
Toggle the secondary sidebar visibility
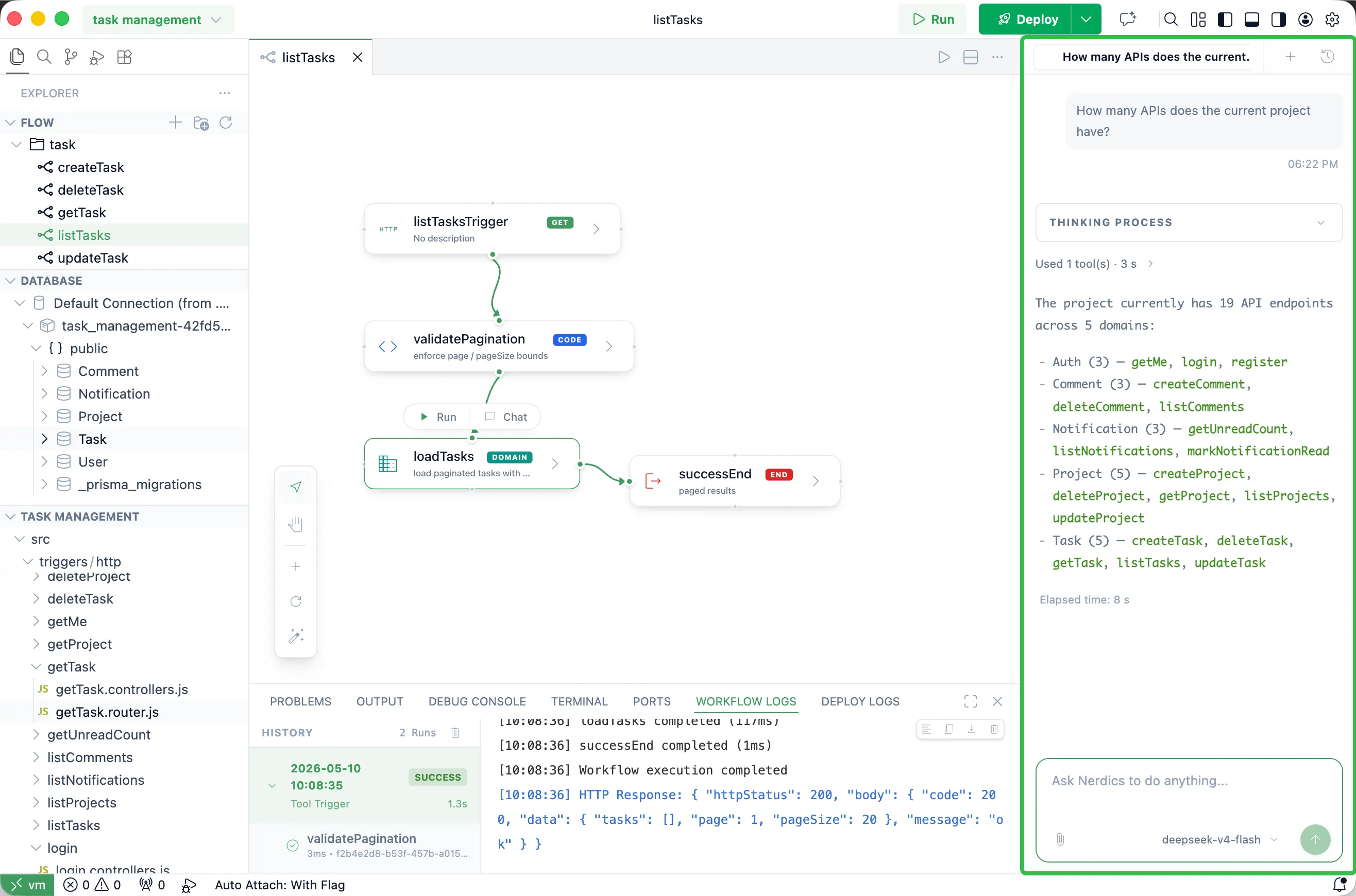(1279, 20)
